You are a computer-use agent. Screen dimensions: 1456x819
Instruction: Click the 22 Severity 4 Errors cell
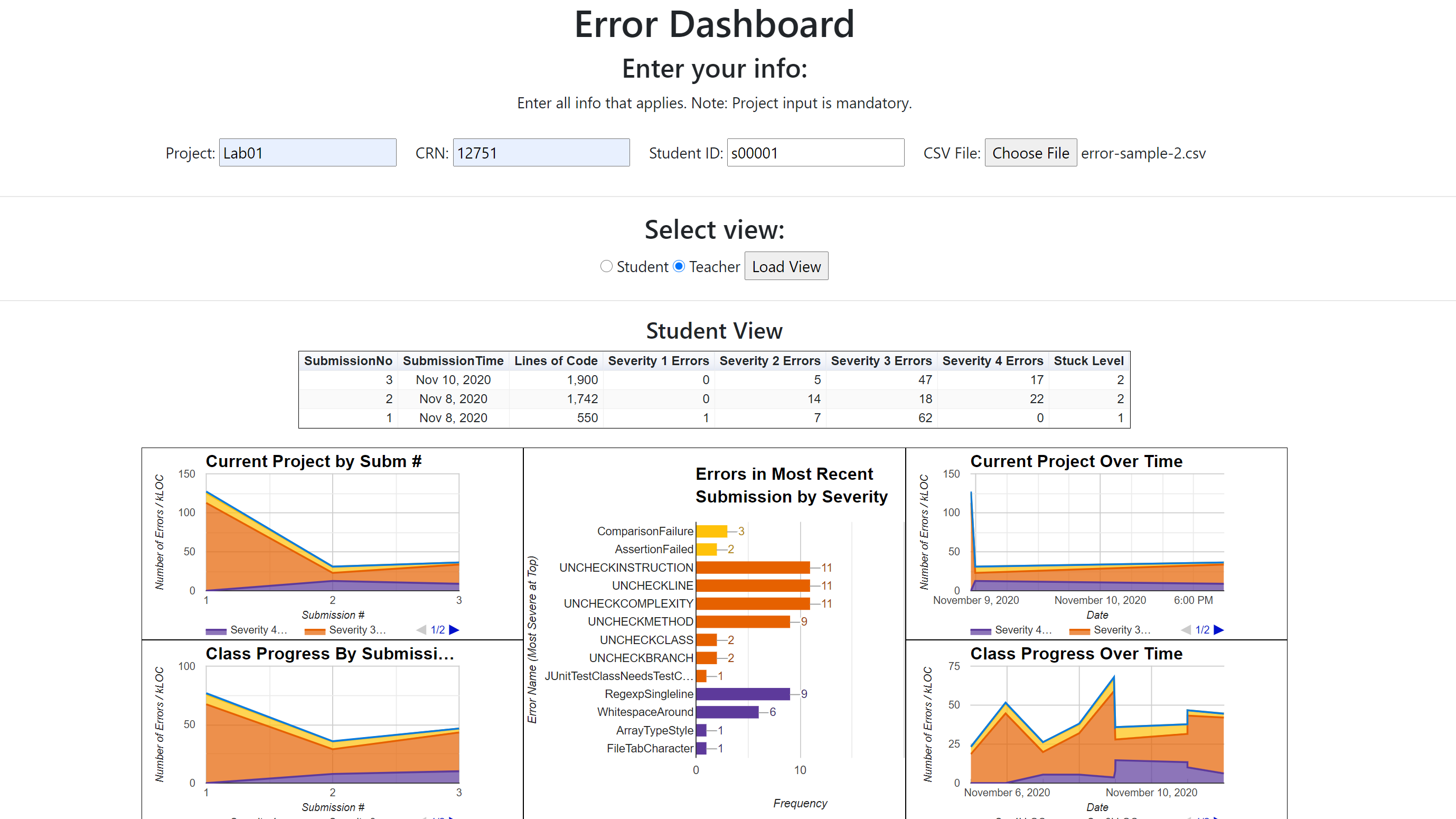[992, 399]
